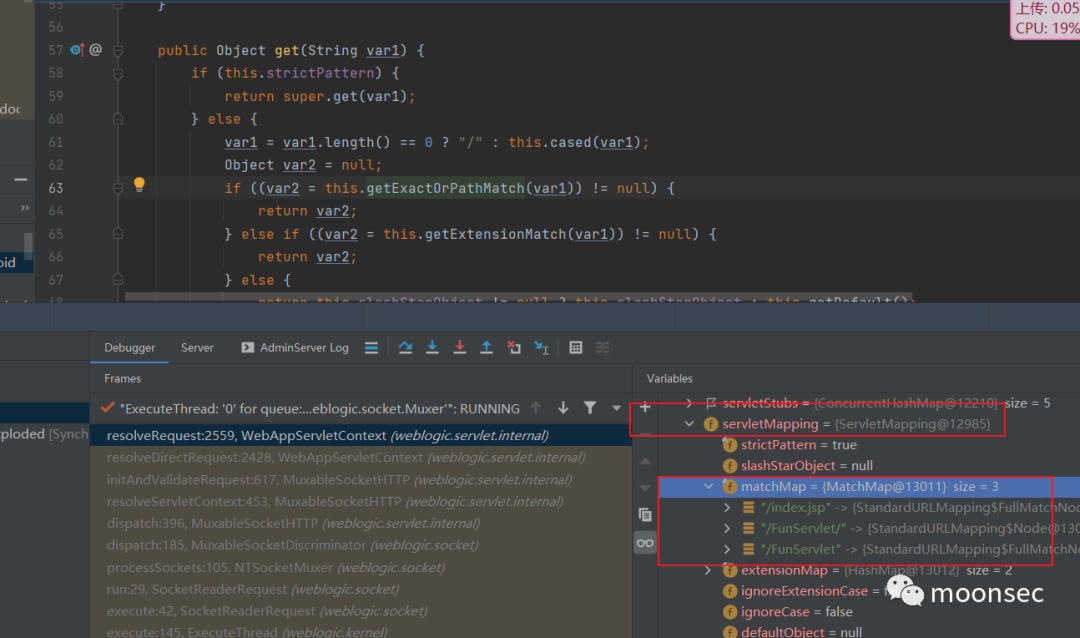This screenshot has height=638, width=1080.
Task: Select the next frame down arrow
Action: (x=563, y=408)
